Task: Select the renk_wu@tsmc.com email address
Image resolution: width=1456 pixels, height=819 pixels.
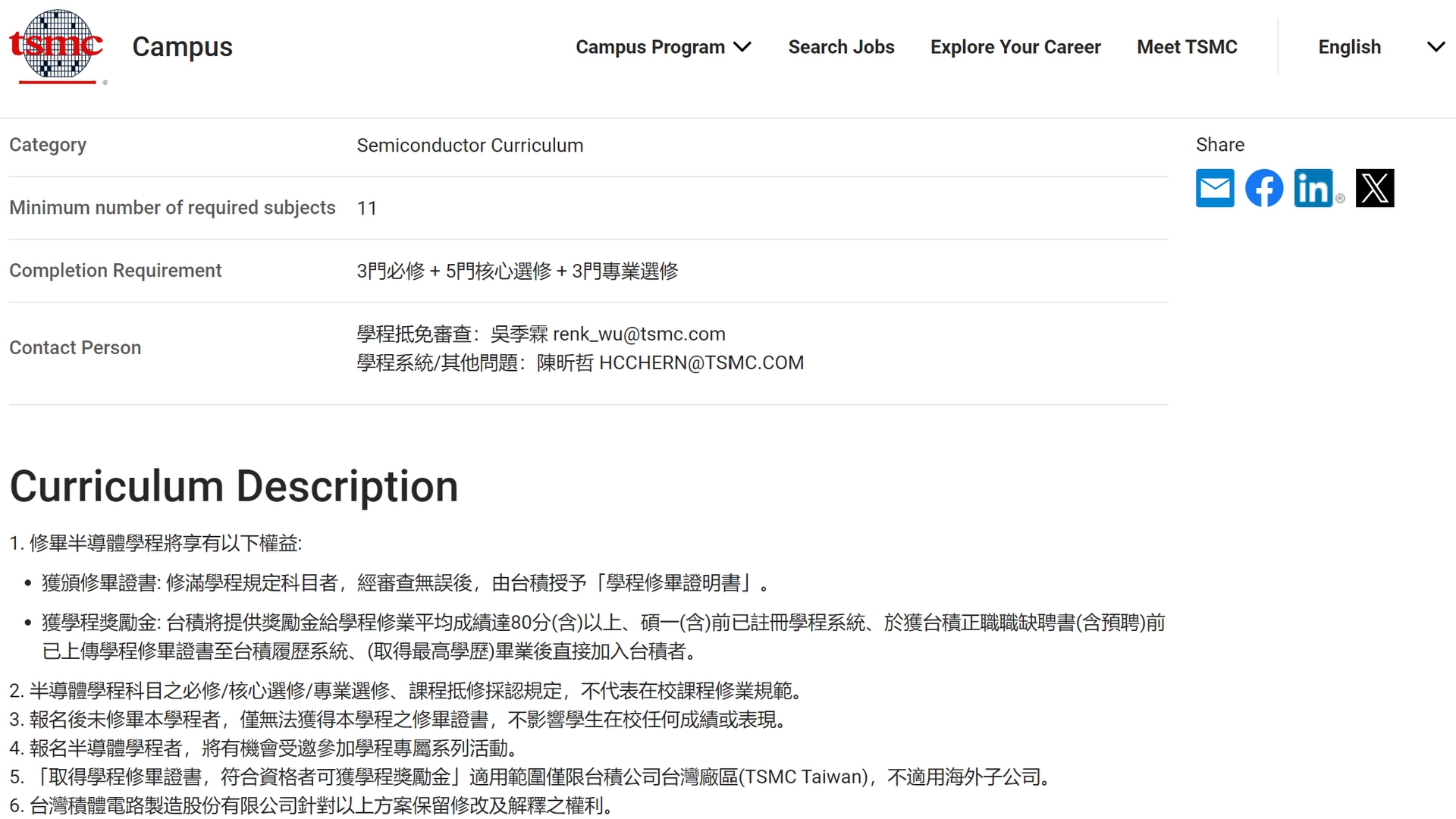Action: coord(639,334)
